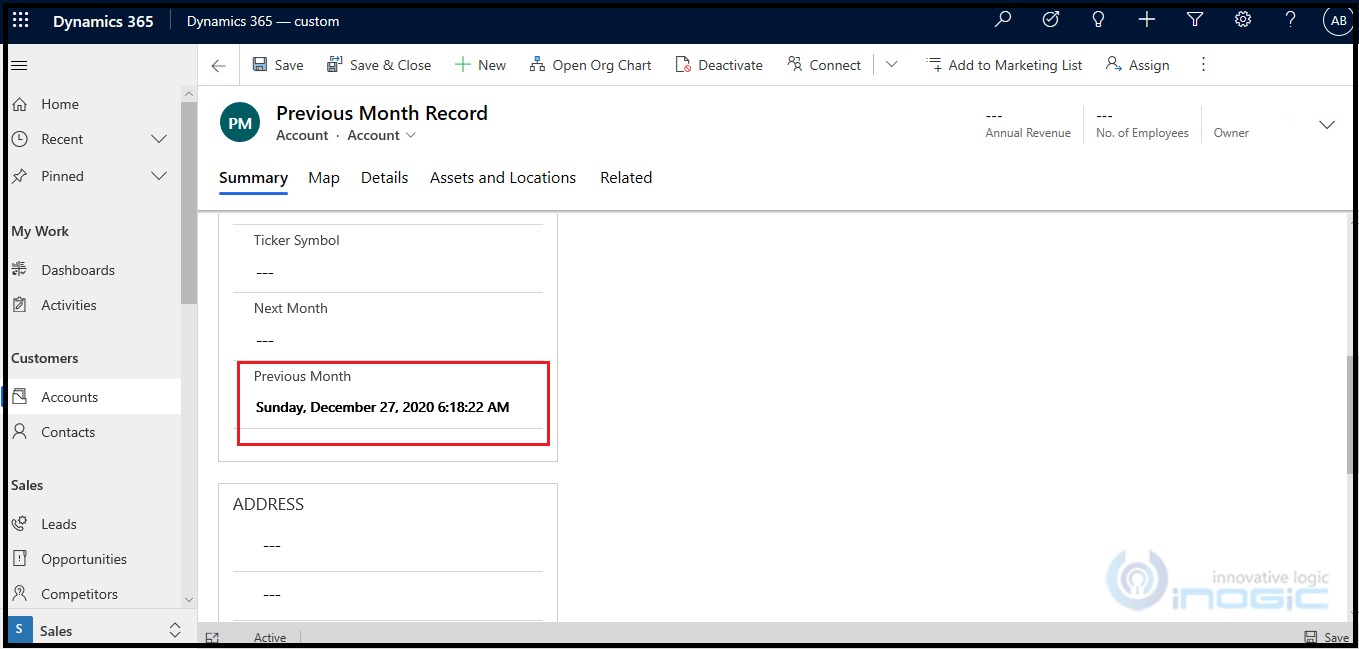Click Add to Marketing List
The width and height of the screenshot is (1359, 649).
pos(1004,65)
